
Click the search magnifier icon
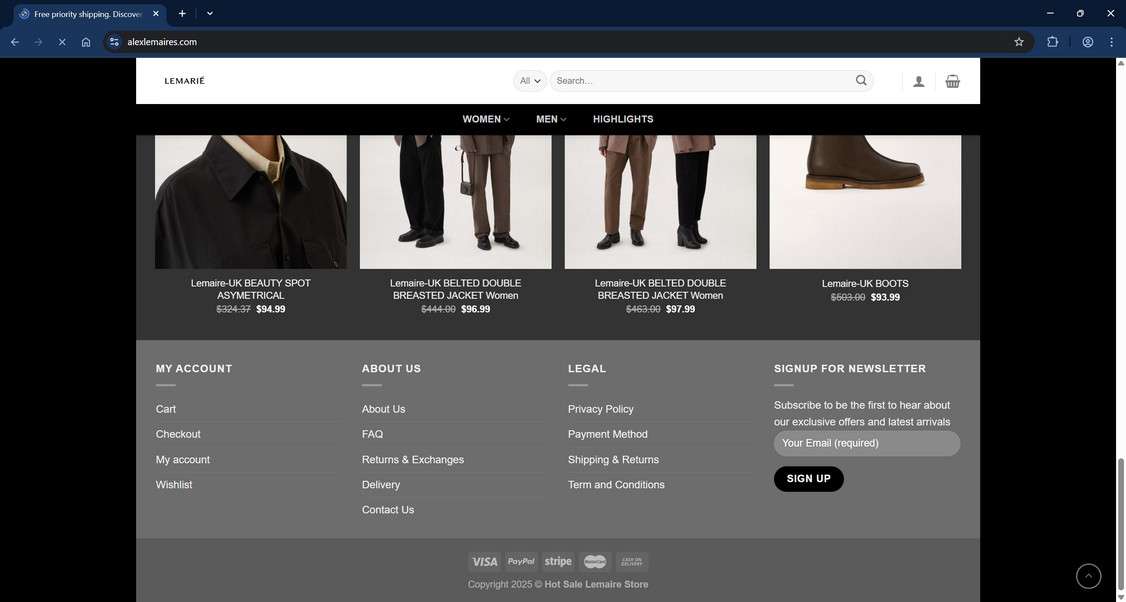coord(860,80)
